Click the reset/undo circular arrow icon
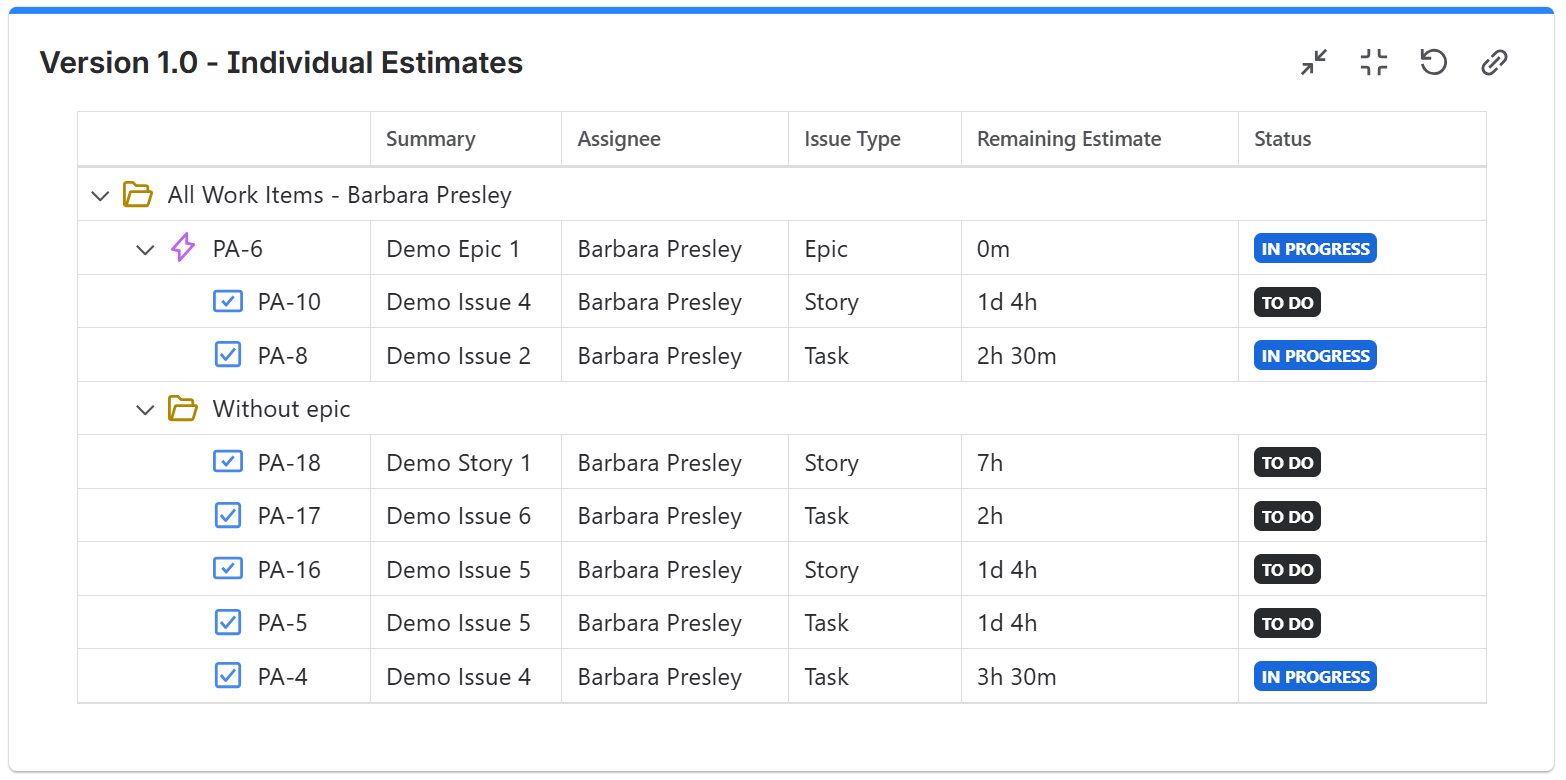This screenshot has width=1566, height=780. [x=1434, y=63]
